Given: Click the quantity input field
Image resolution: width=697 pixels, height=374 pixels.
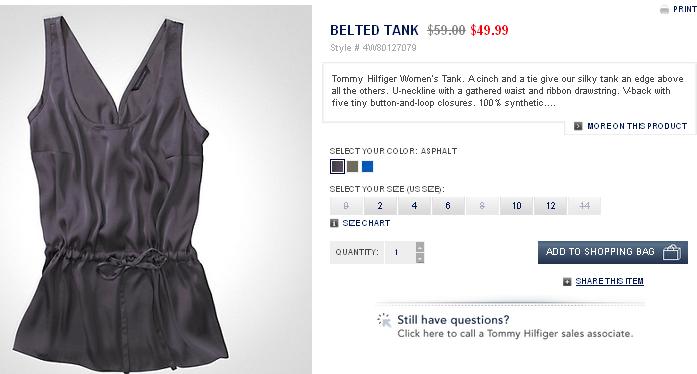Looking at the screenshot, I should pyautogui.click(x=400, y=253).
